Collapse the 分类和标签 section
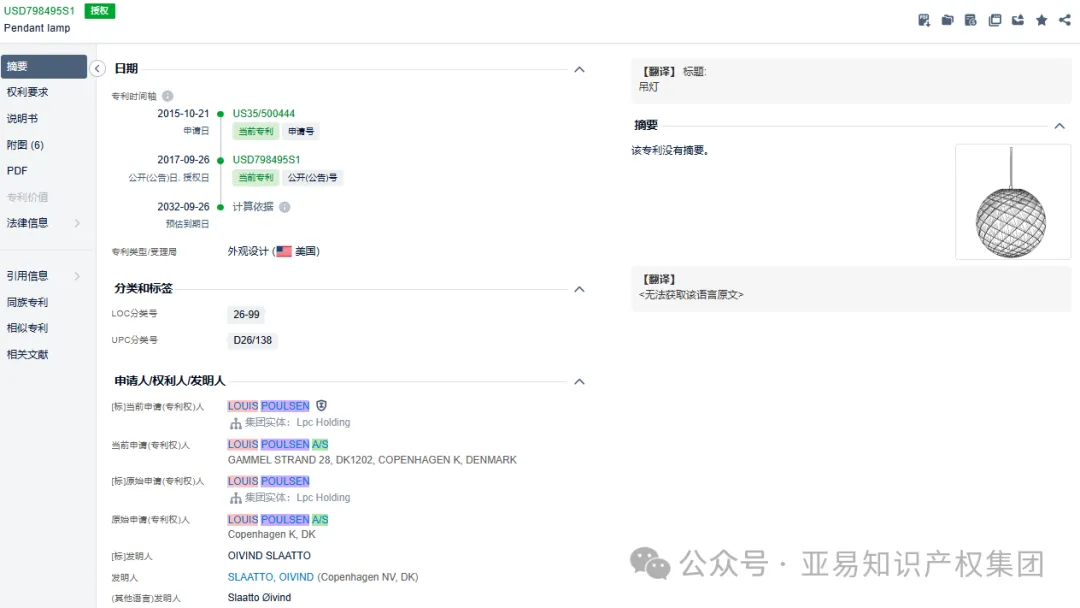This screenshot has width=1080, height=608. pos(579,289)
